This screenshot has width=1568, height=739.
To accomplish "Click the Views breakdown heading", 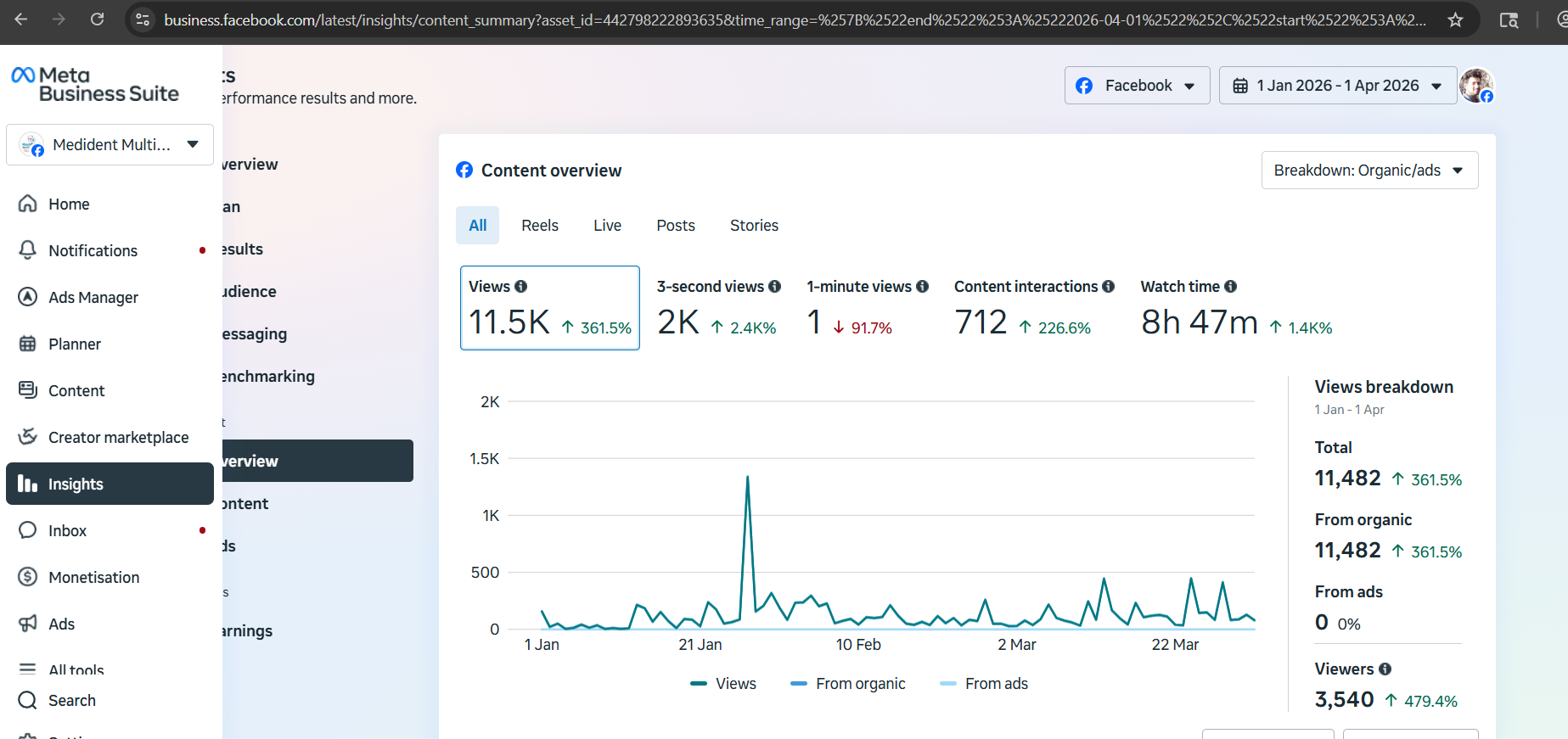I will (x=1384, y=387).
